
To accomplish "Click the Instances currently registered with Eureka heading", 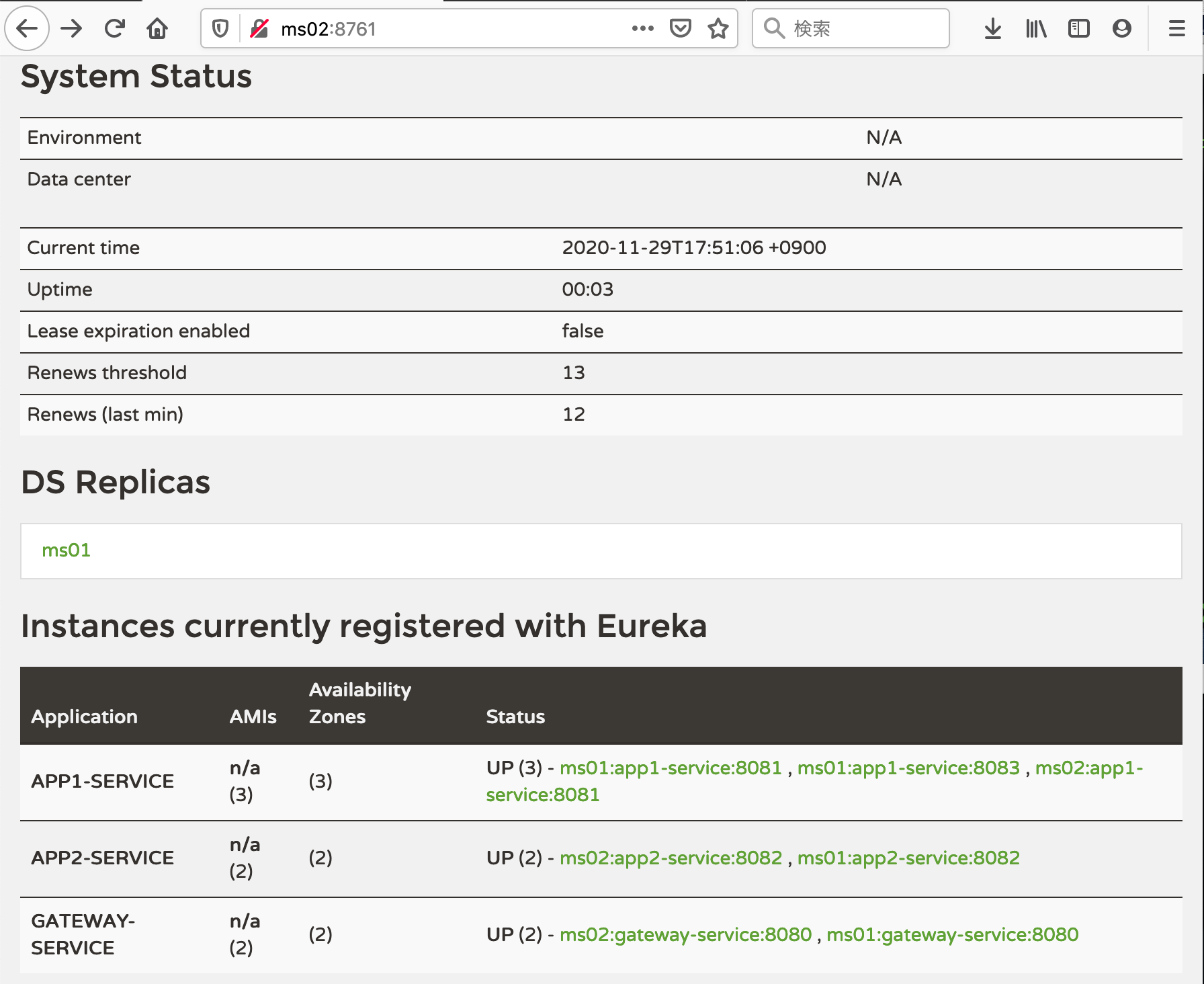I will [x=364, y=626].
